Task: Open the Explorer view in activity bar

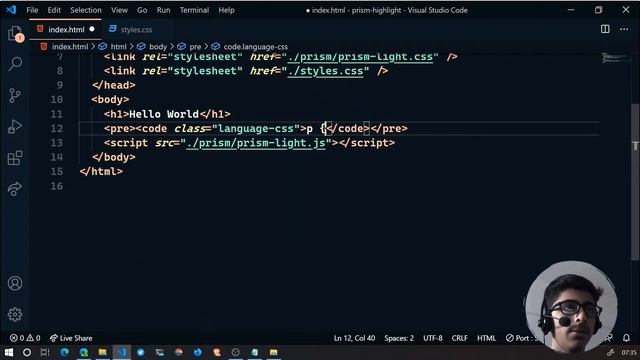Action: (x=16, y=33)
